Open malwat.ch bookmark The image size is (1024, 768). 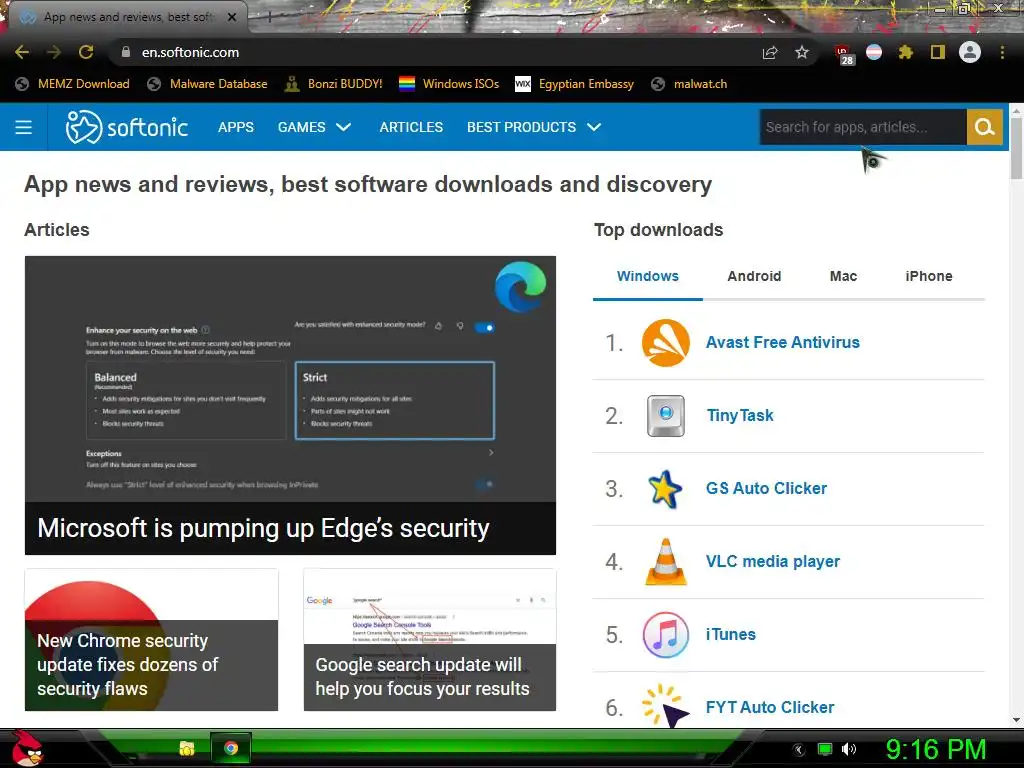(689, 84)
